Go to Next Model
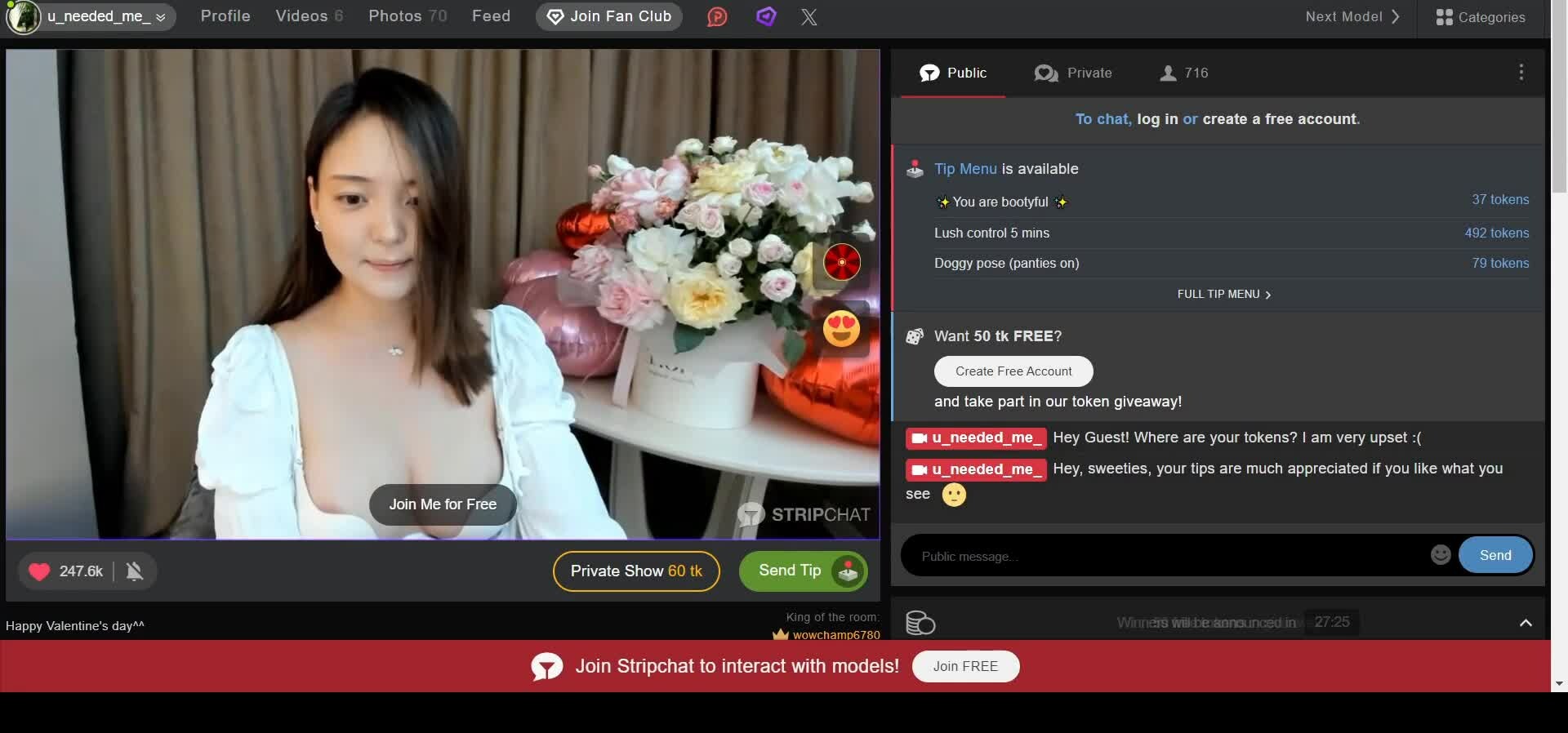The height and width of the screenshot is (733, 1568). tap(1352, 16)
